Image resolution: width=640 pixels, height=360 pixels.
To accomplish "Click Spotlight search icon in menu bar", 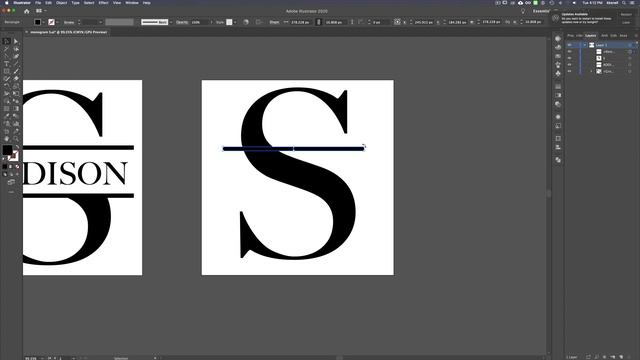I will [624, 3].
